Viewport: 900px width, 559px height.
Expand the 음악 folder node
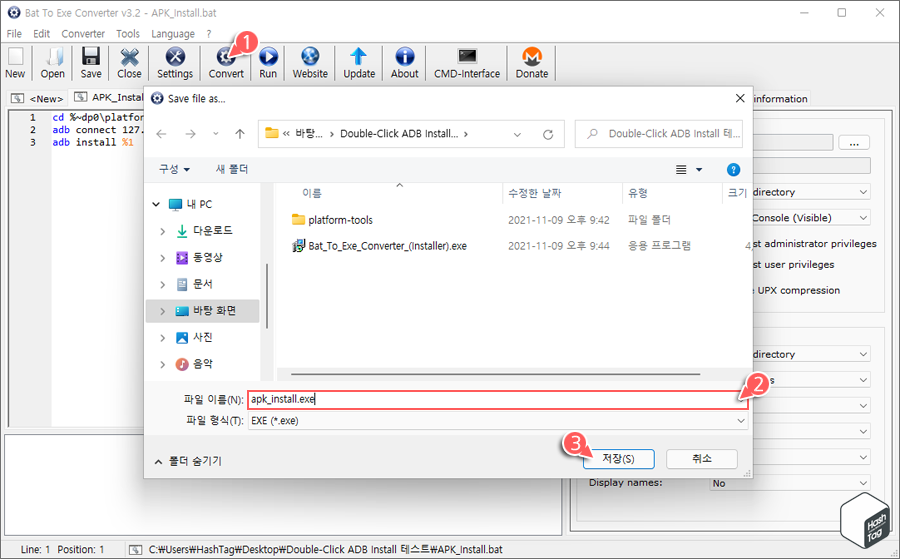162,364
